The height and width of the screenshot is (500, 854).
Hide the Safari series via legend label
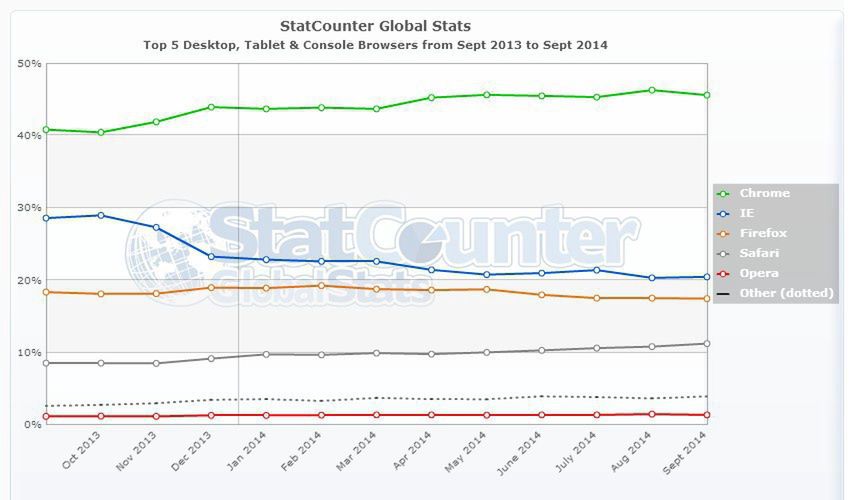(x=760, y=253)
